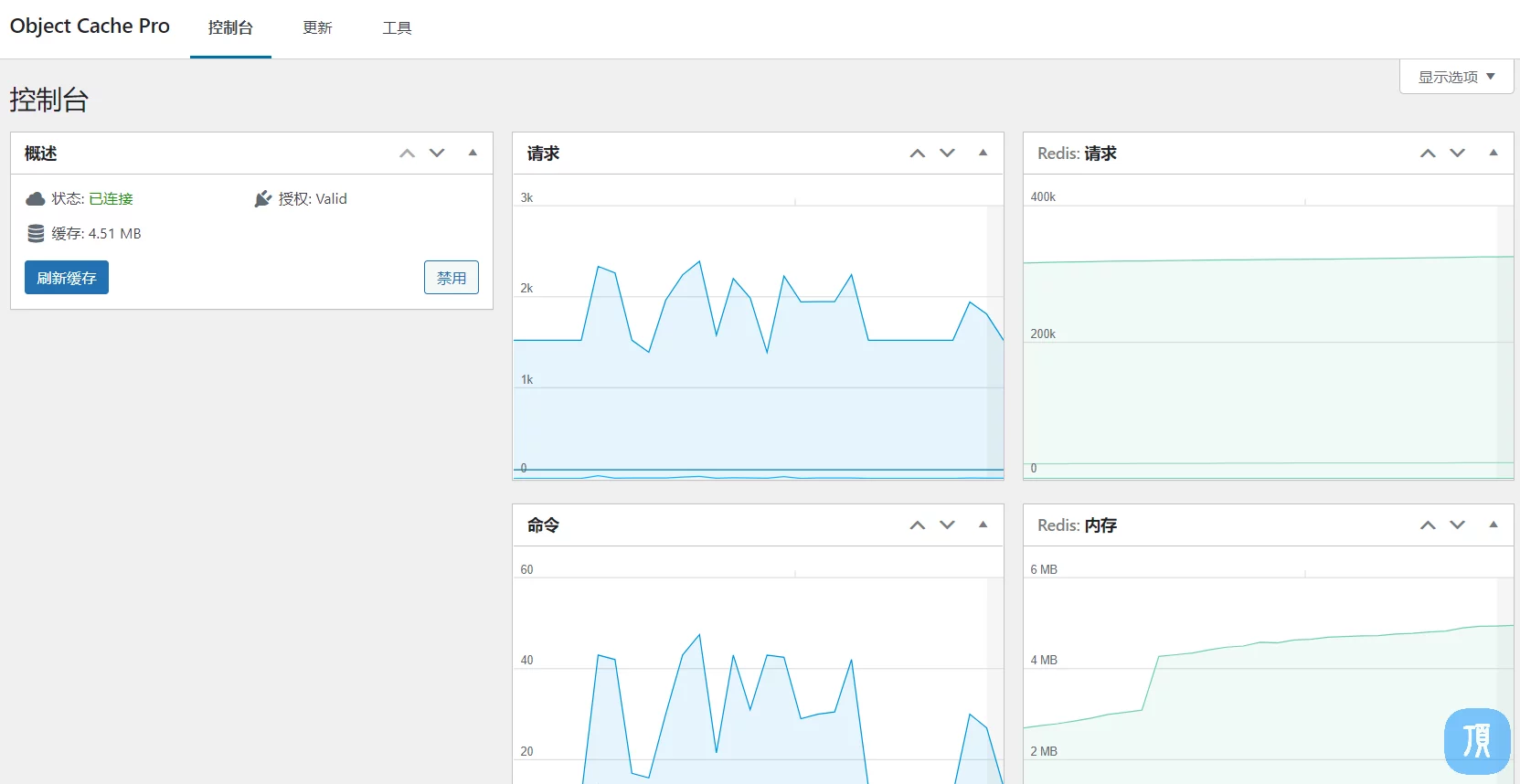Switch to the 更新 tab
Screen dimensions: 1520x784
click(317, 28)
